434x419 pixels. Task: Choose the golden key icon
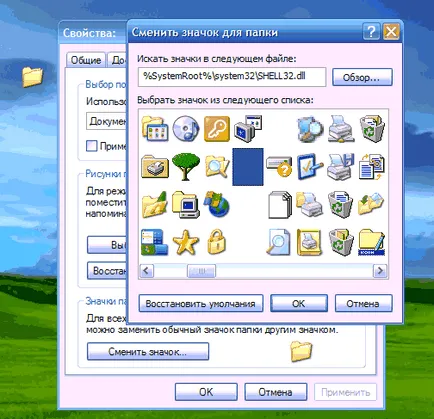(217, 129)
